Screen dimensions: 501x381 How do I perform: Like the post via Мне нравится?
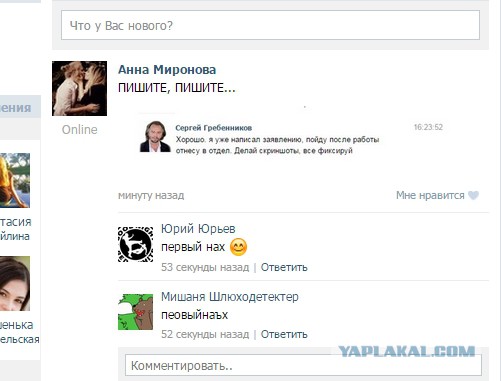[430, 195]
